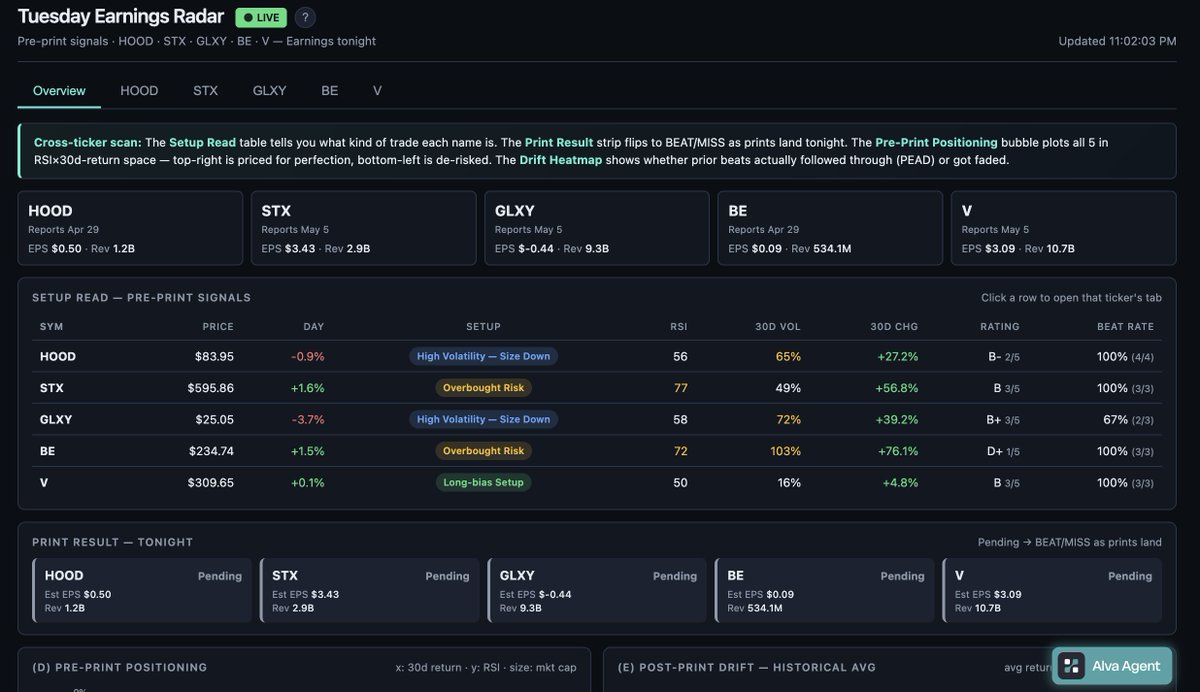Click the B+ 3/5 rating cell
This screenshot has width=1200, height=692.
click(x=1001, y=419)
